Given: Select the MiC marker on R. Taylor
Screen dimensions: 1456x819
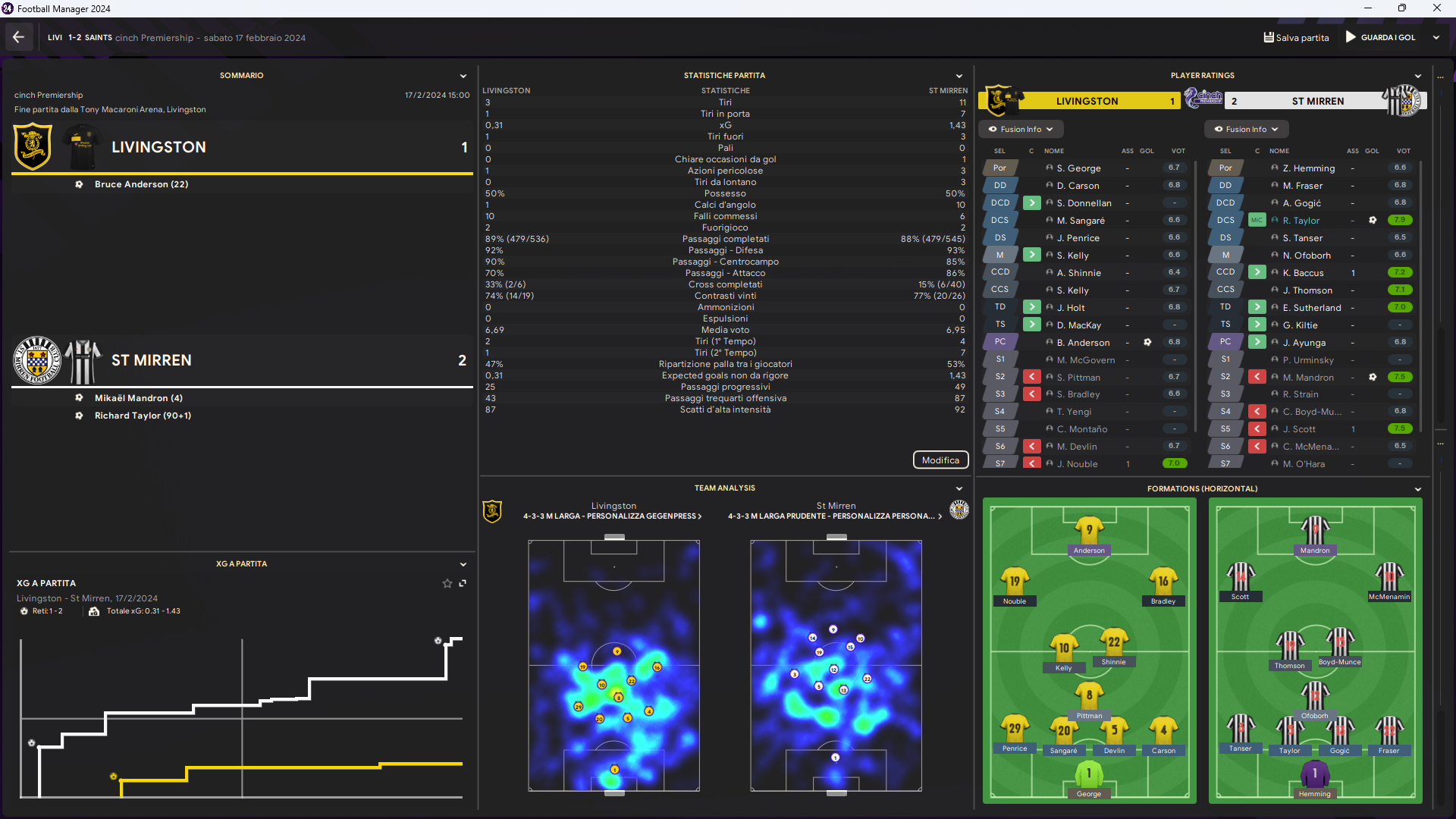Looking at the screenshot, I should coord(1257,221).
